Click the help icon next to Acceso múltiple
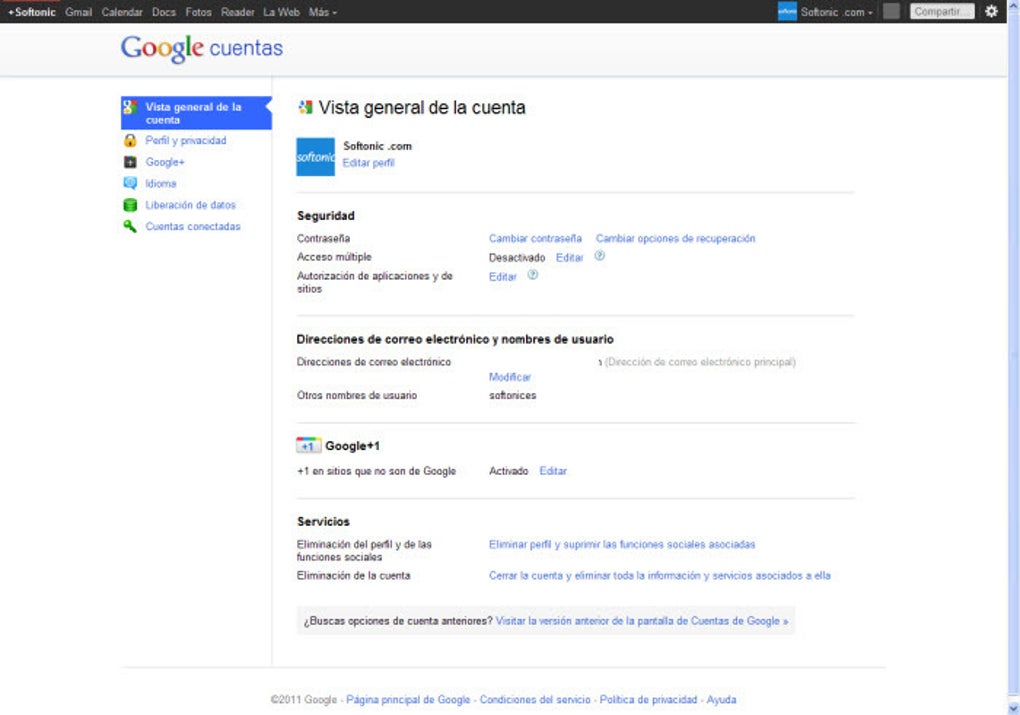 600,256
